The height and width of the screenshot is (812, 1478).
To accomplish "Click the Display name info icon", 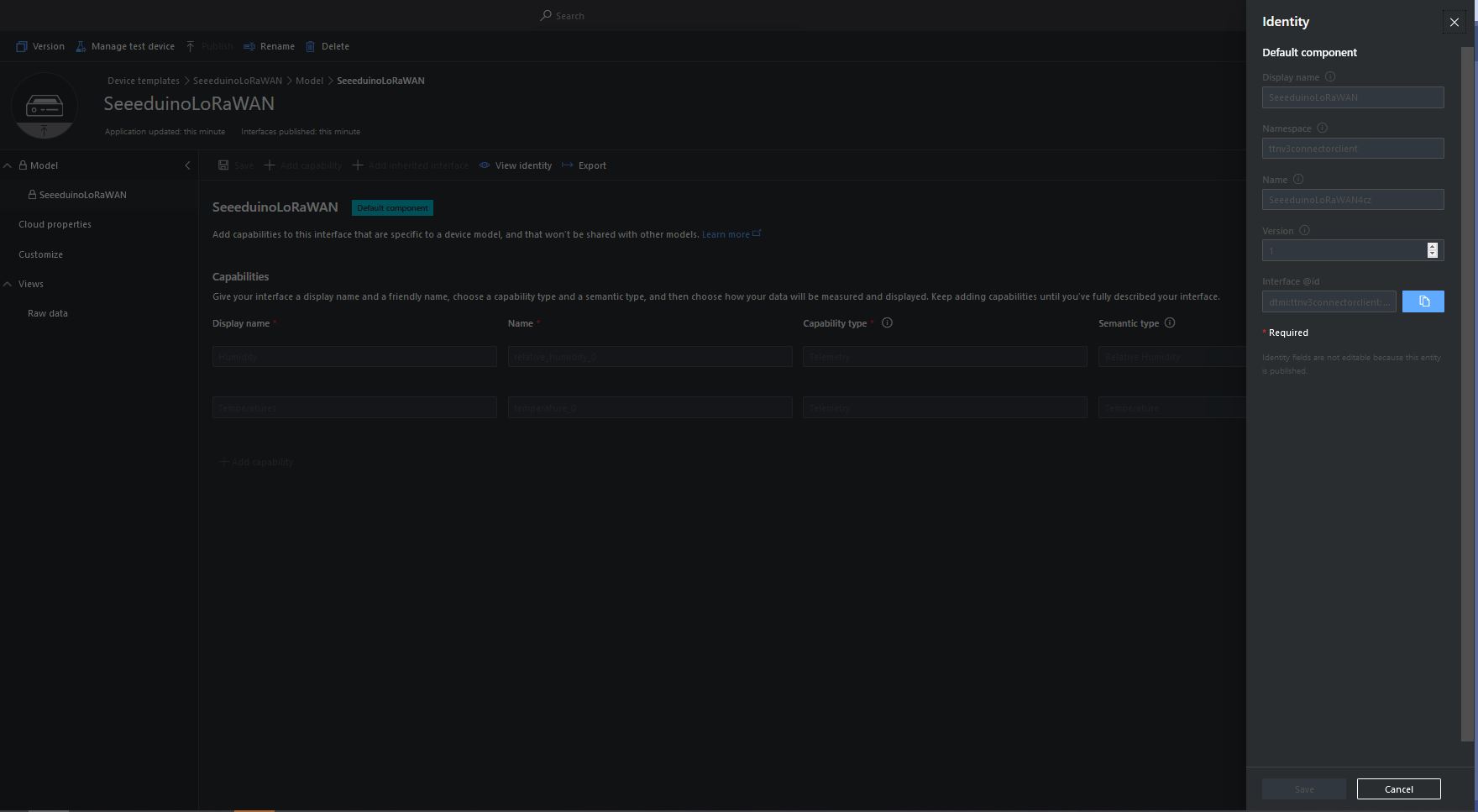I will click(x=1330, y=77).
